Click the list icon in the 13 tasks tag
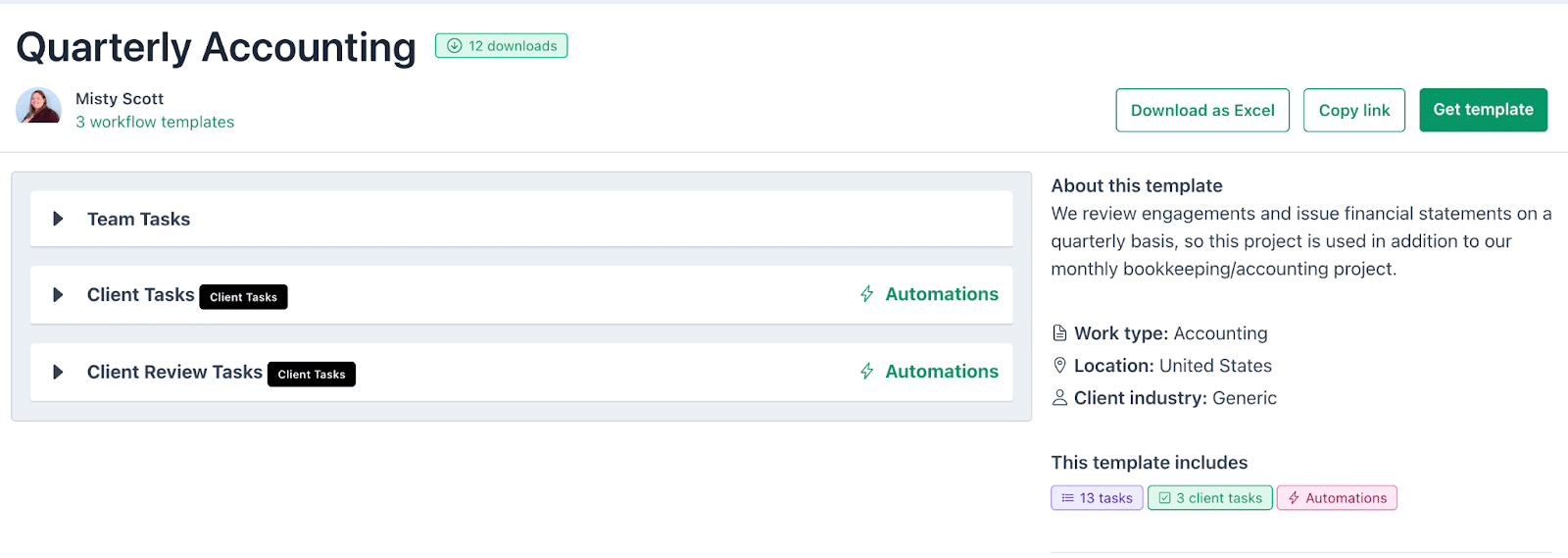This screenshot has width=1568, height=558. [x=1068, y=498]
